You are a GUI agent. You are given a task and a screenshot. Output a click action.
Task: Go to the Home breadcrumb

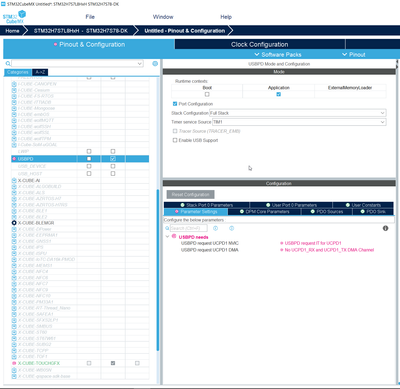point(12,31)
